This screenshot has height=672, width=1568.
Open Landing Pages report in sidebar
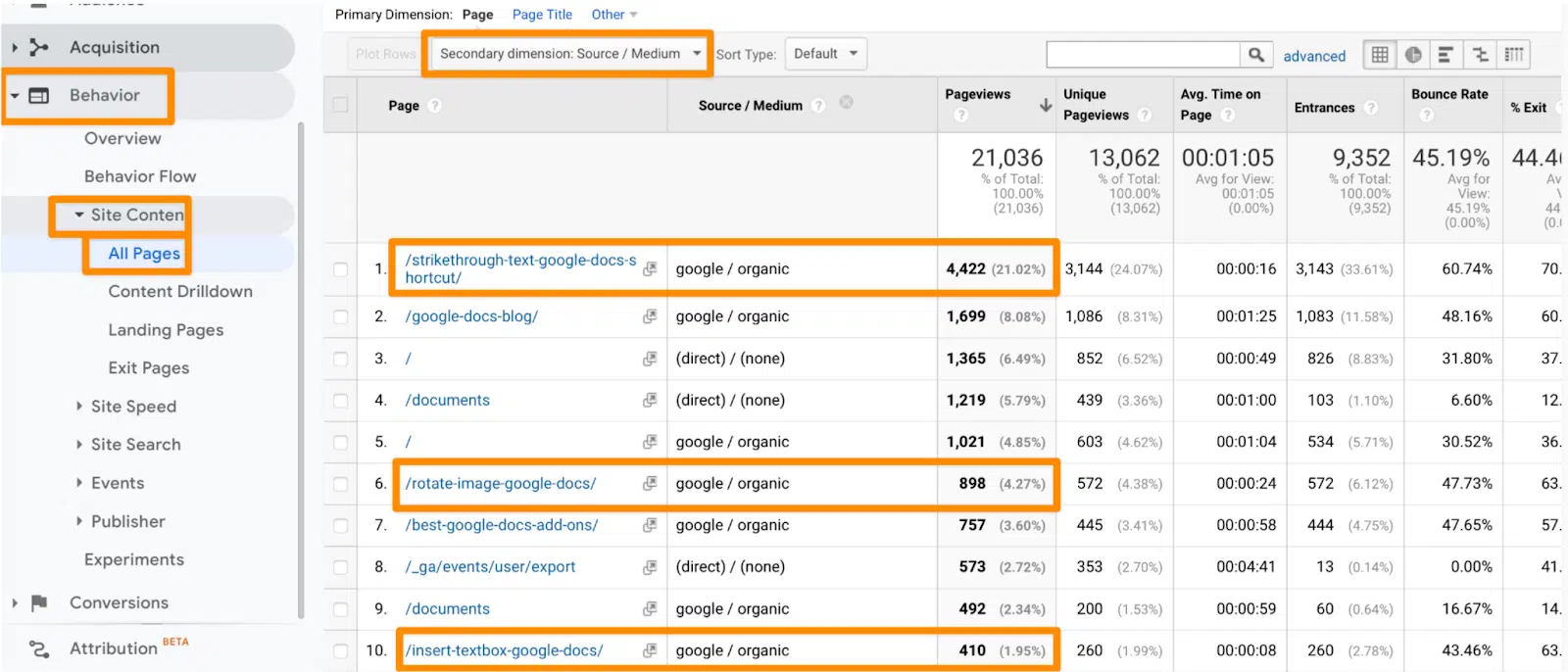(166, 330)
